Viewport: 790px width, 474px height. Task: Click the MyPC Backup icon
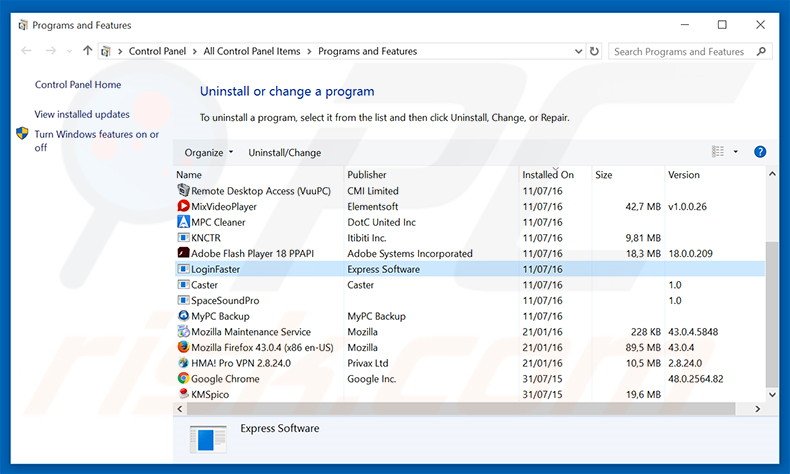183,315
